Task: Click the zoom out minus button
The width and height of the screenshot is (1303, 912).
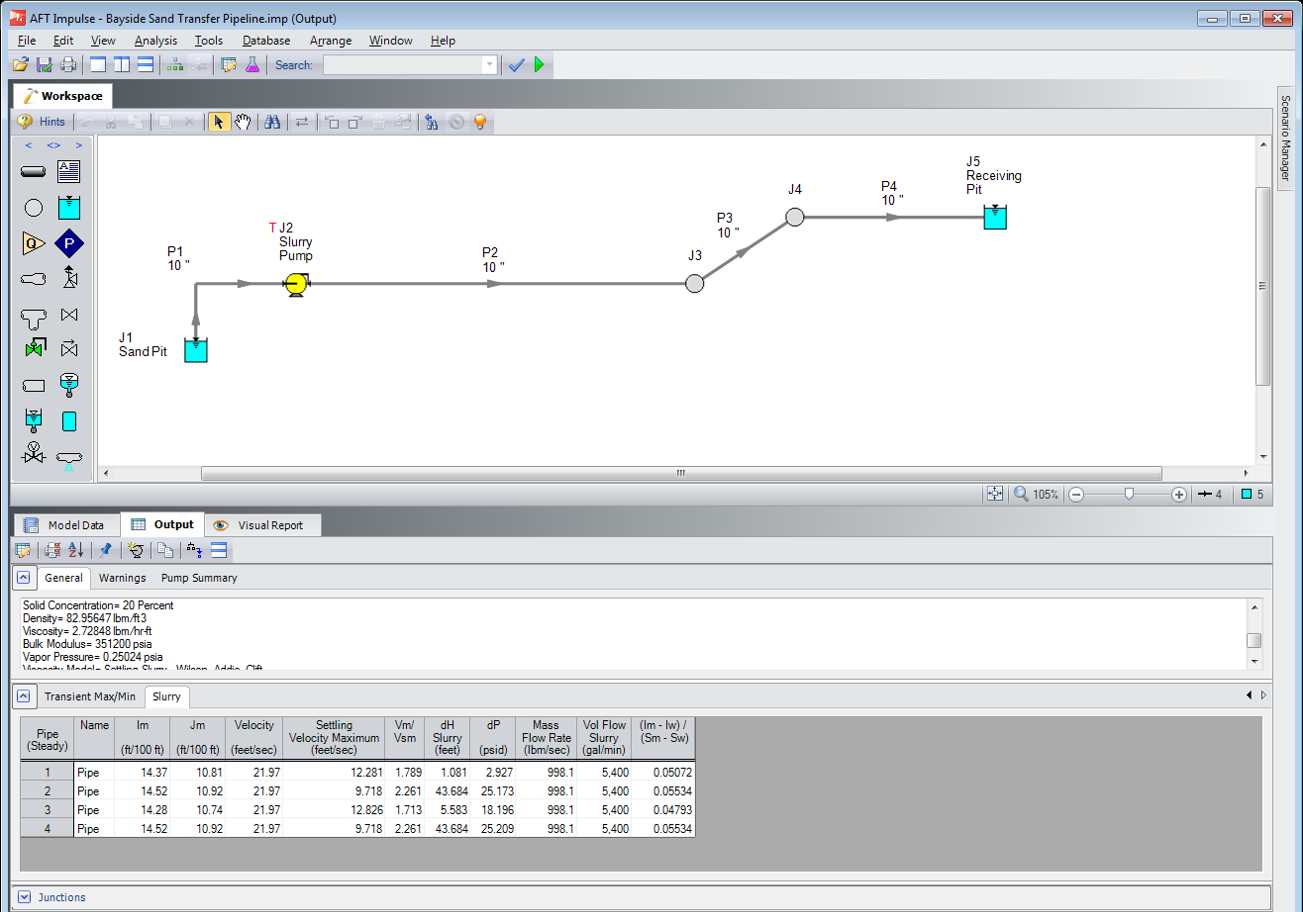Action: coord(1076,494)
